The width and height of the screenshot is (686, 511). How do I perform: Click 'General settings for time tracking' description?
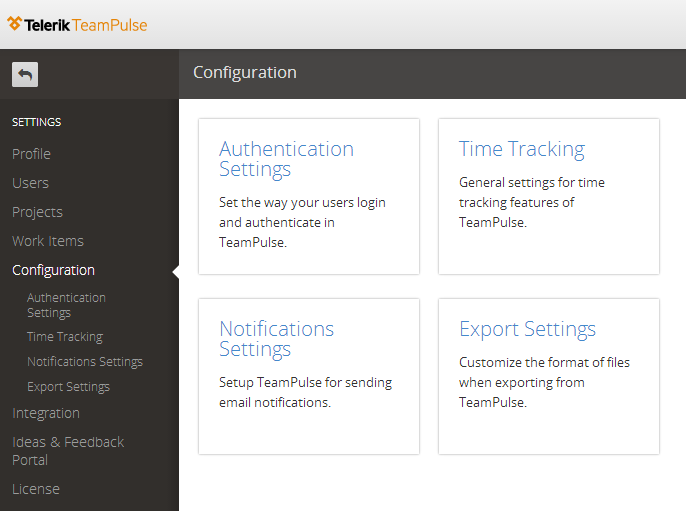tap(532, 202)
